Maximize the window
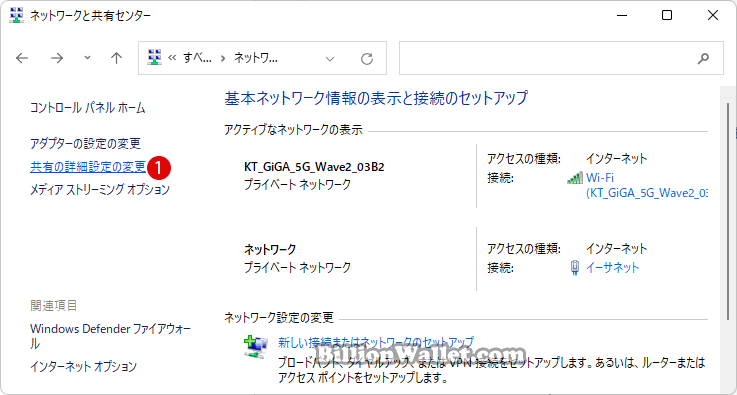 pyautogui.click(x=666, y=15)
